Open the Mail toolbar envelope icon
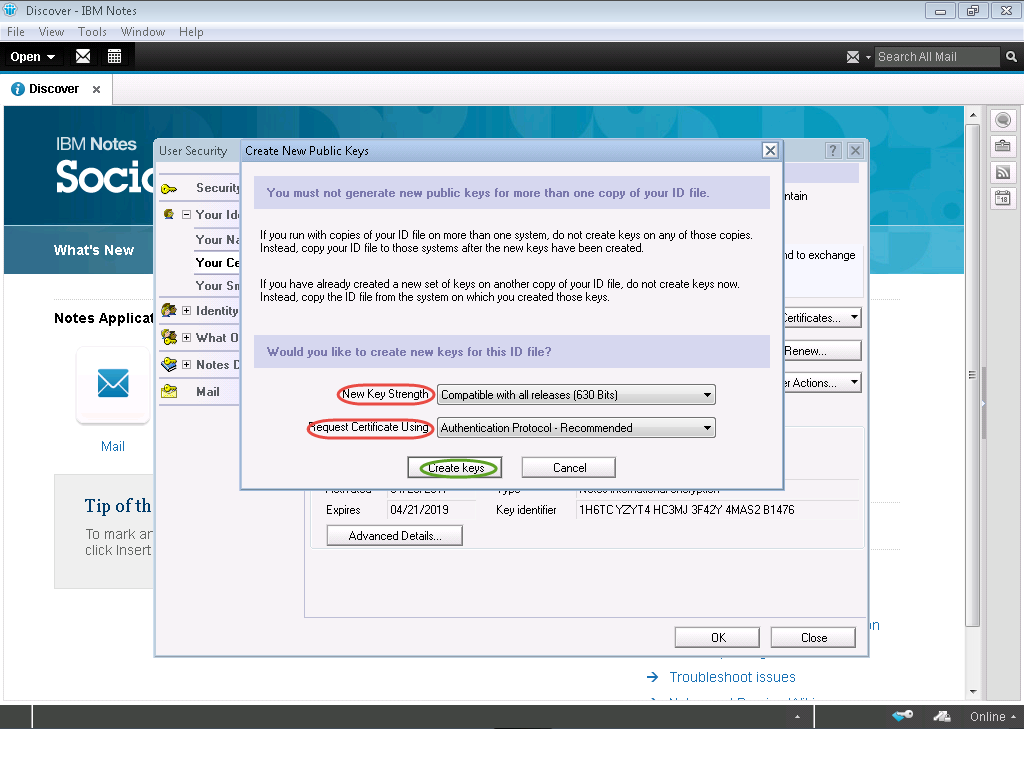This screenshot has width=1024, height=767. point(83,57)
